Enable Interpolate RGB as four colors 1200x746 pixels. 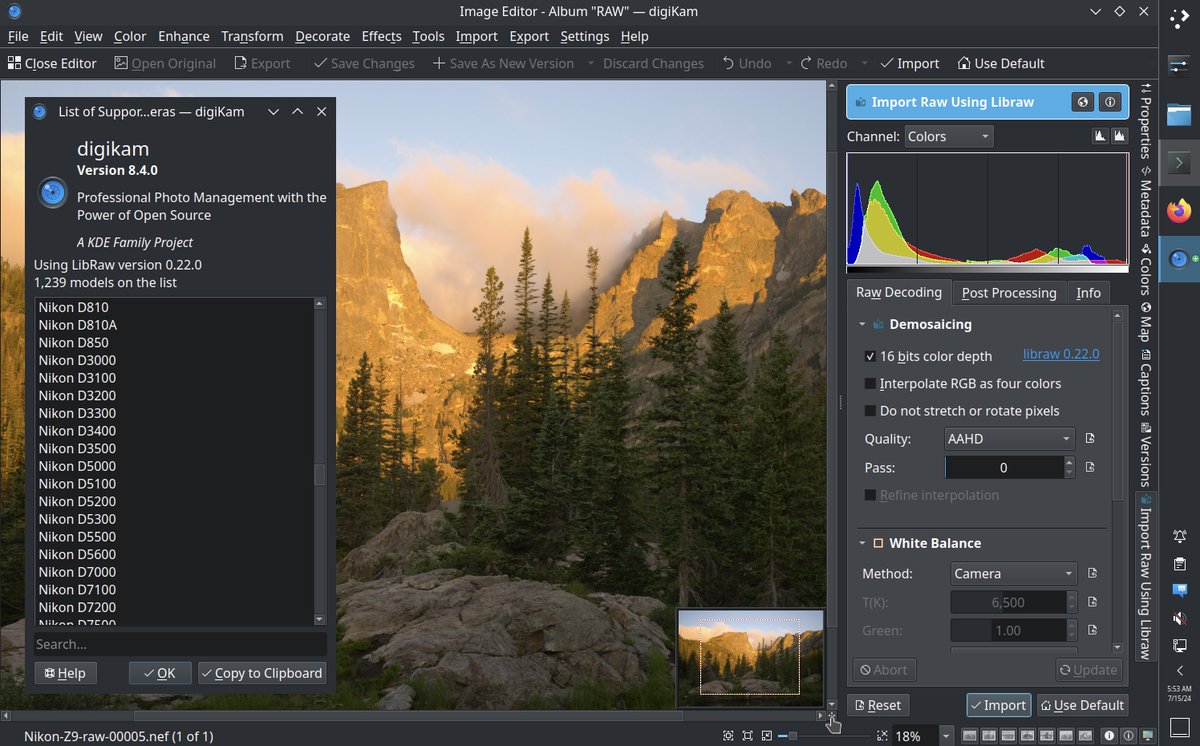click(870, 384)
